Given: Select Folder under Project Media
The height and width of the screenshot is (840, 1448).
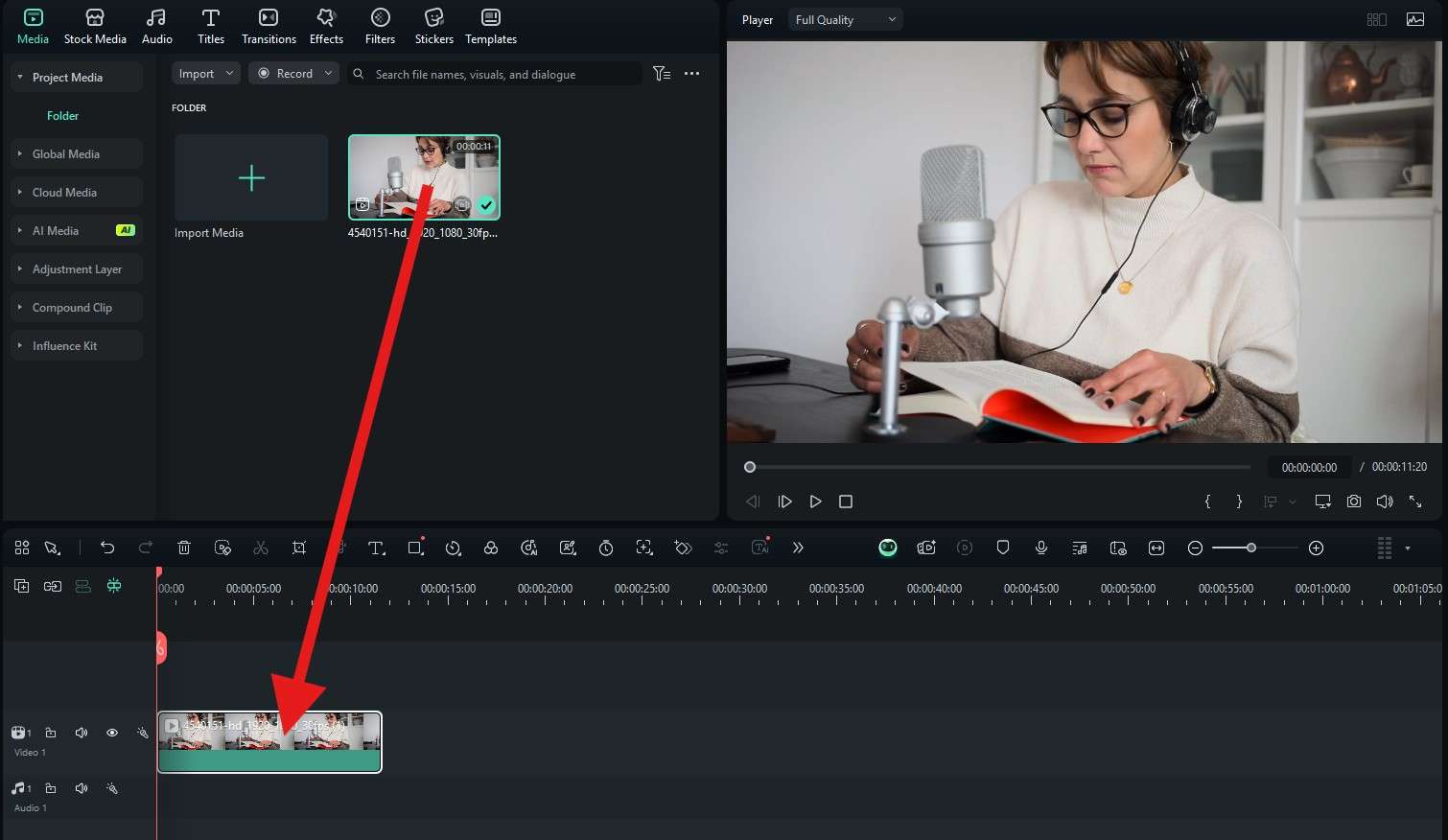Looking at the screenshot, I should (62, 116).
